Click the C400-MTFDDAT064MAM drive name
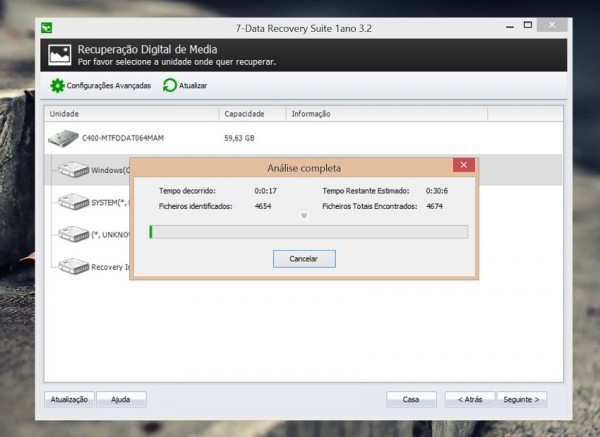 click(123, 138)
